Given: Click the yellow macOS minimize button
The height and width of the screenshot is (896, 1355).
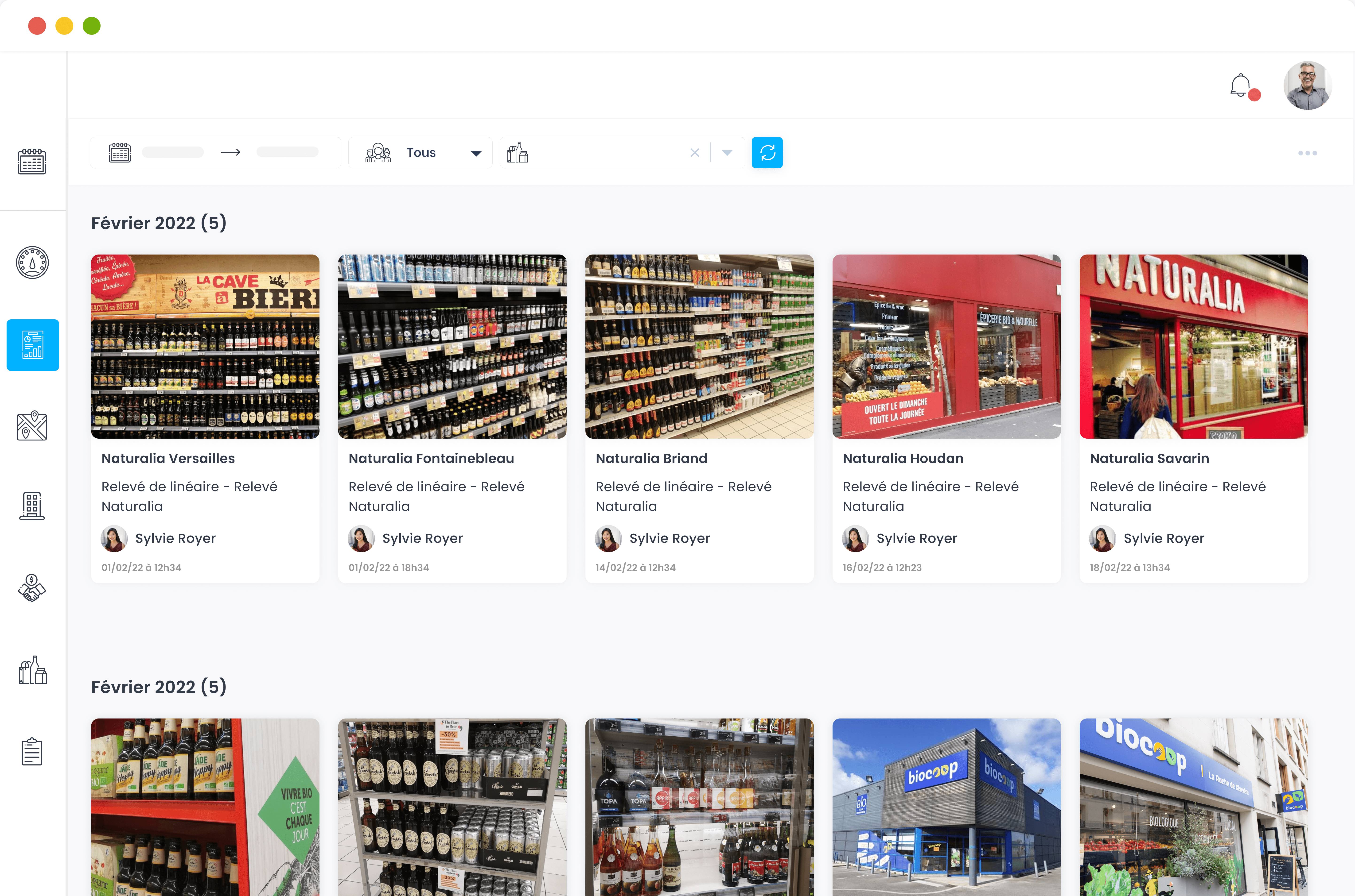Looking at the screenshot, I should pyautogui.click(x=64, y=26).
